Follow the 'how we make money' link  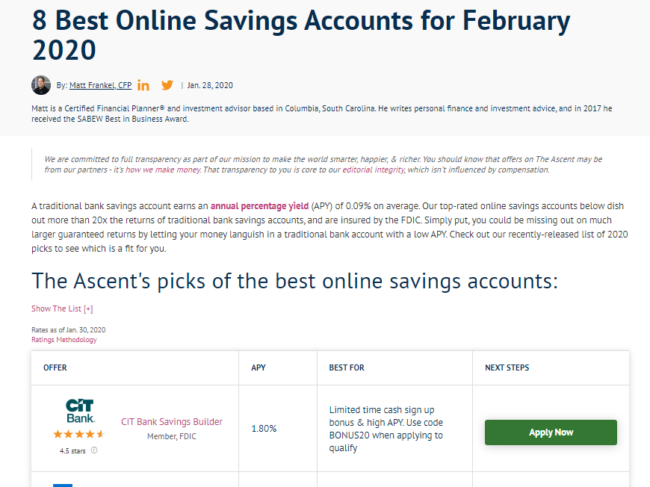(163, 170)
